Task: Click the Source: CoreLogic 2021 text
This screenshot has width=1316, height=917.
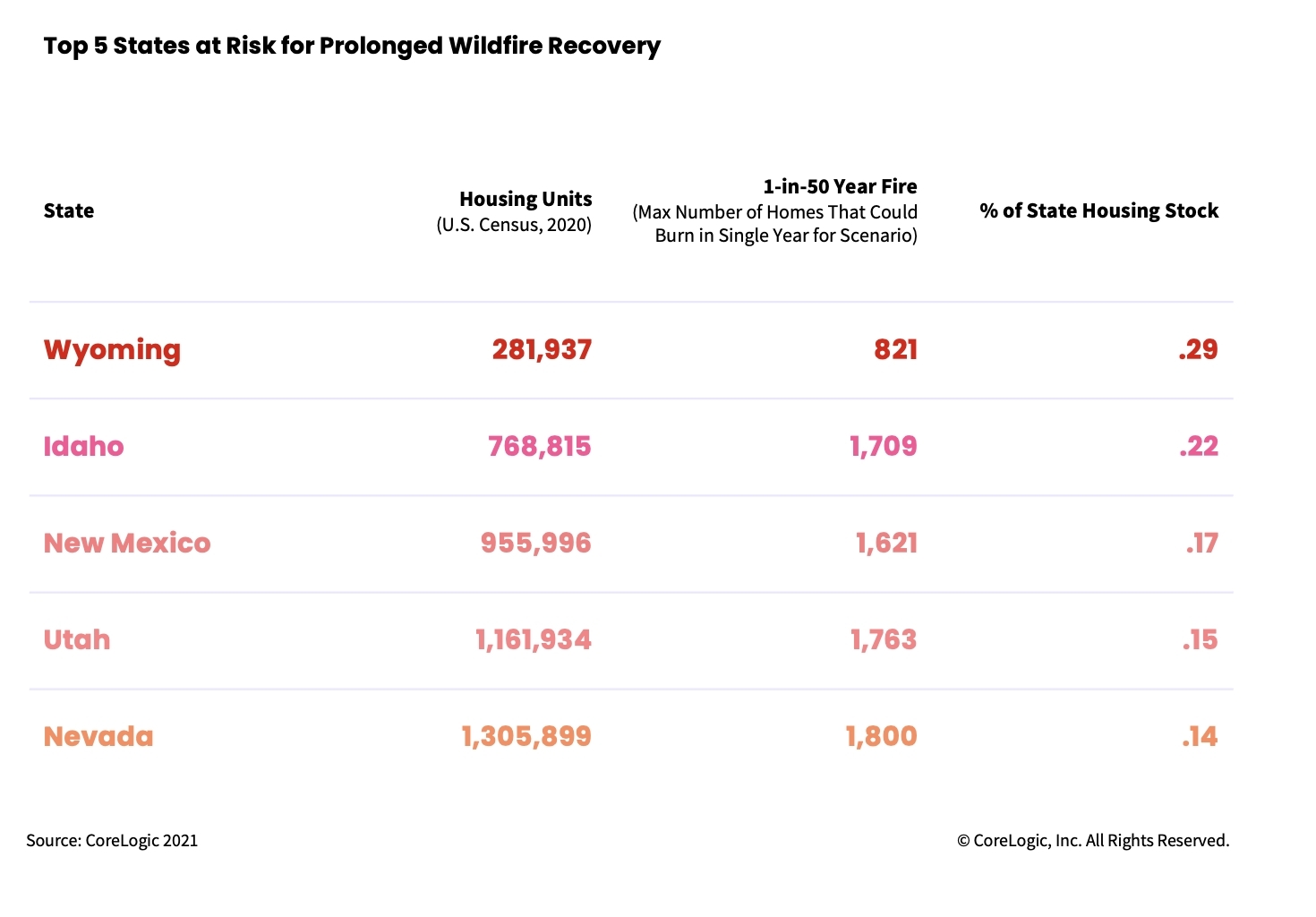Action: (x=112, y=840)
